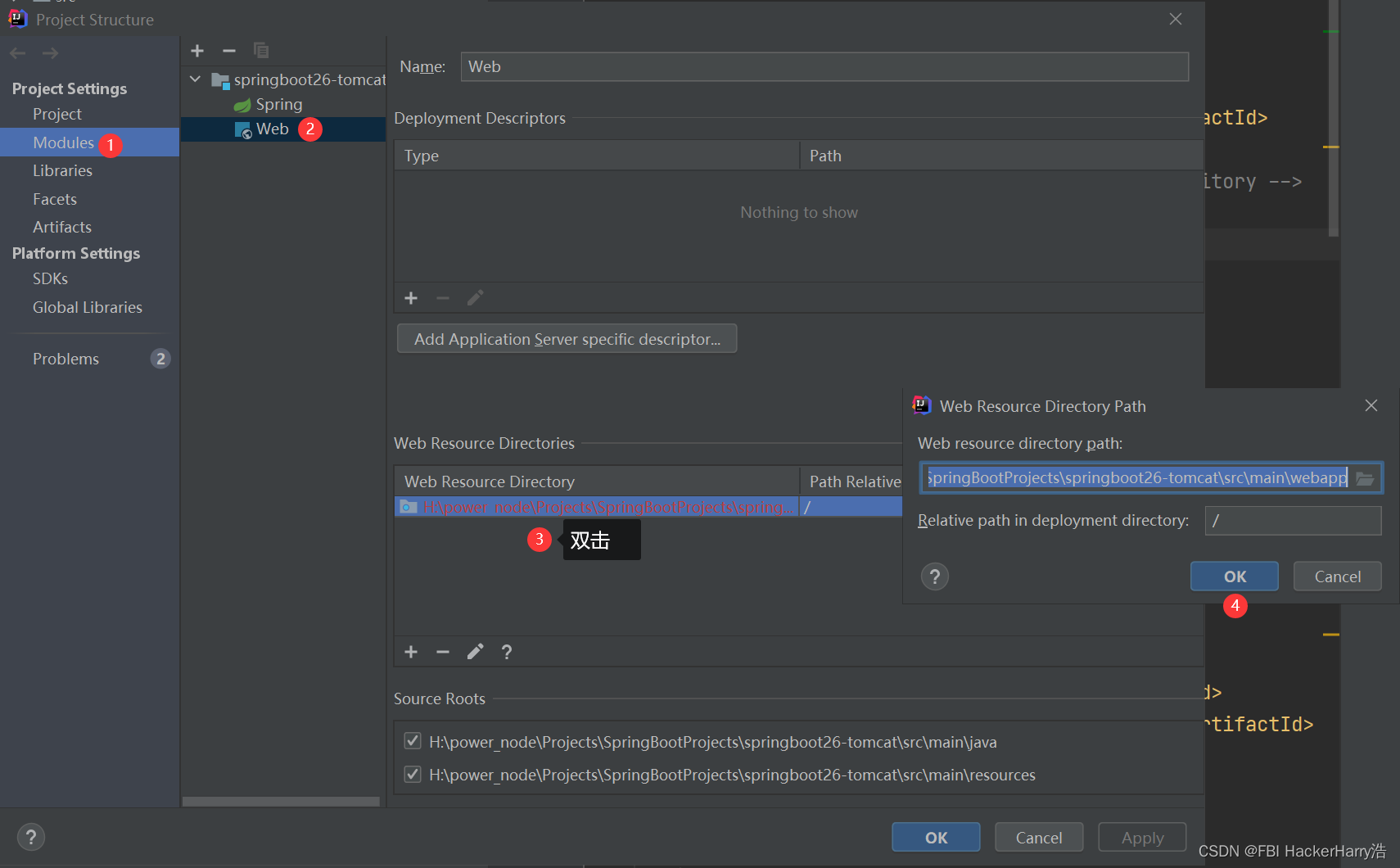1400x868 pixels.
Task: Click Add Application Server specific descriptor
Action: click(x=567, y=339)
